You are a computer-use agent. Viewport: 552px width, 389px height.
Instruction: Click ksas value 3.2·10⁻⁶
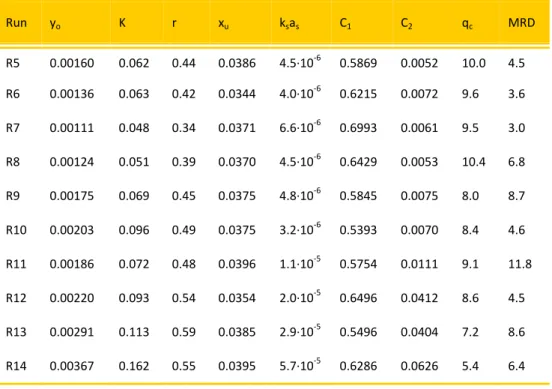300,228
